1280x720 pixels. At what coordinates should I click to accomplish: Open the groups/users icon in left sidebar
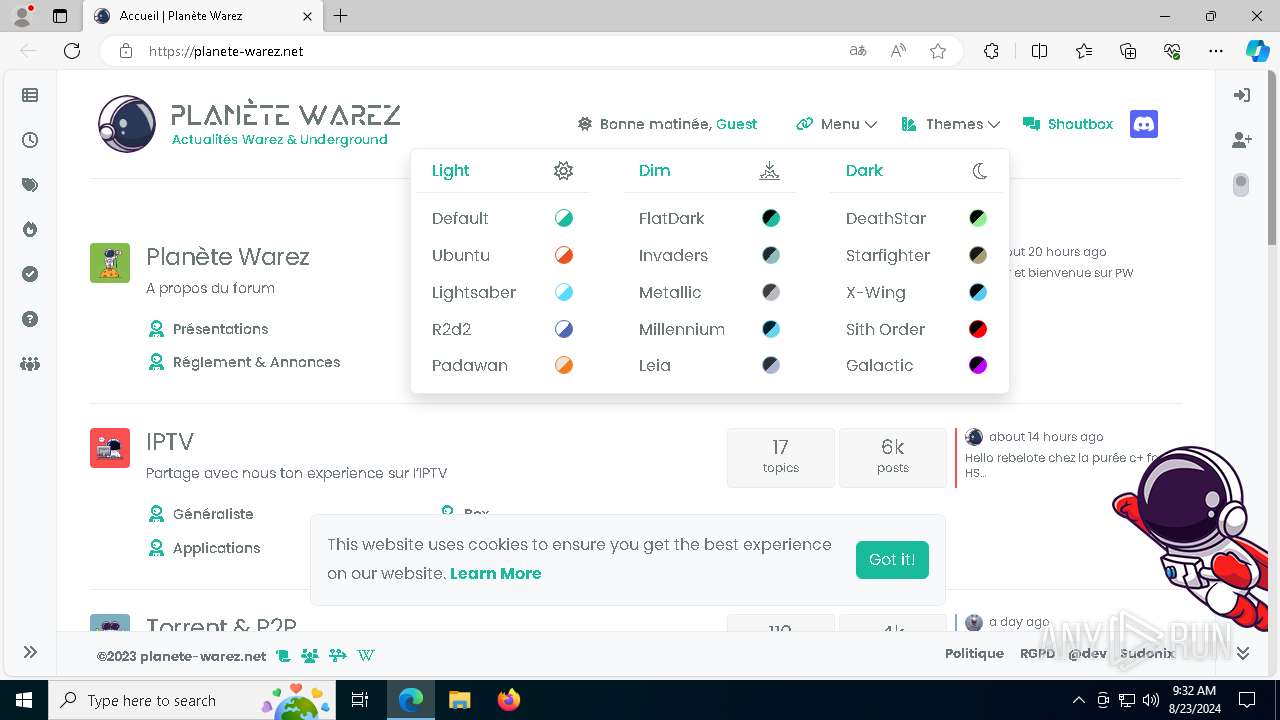click(x=30, y=364)
